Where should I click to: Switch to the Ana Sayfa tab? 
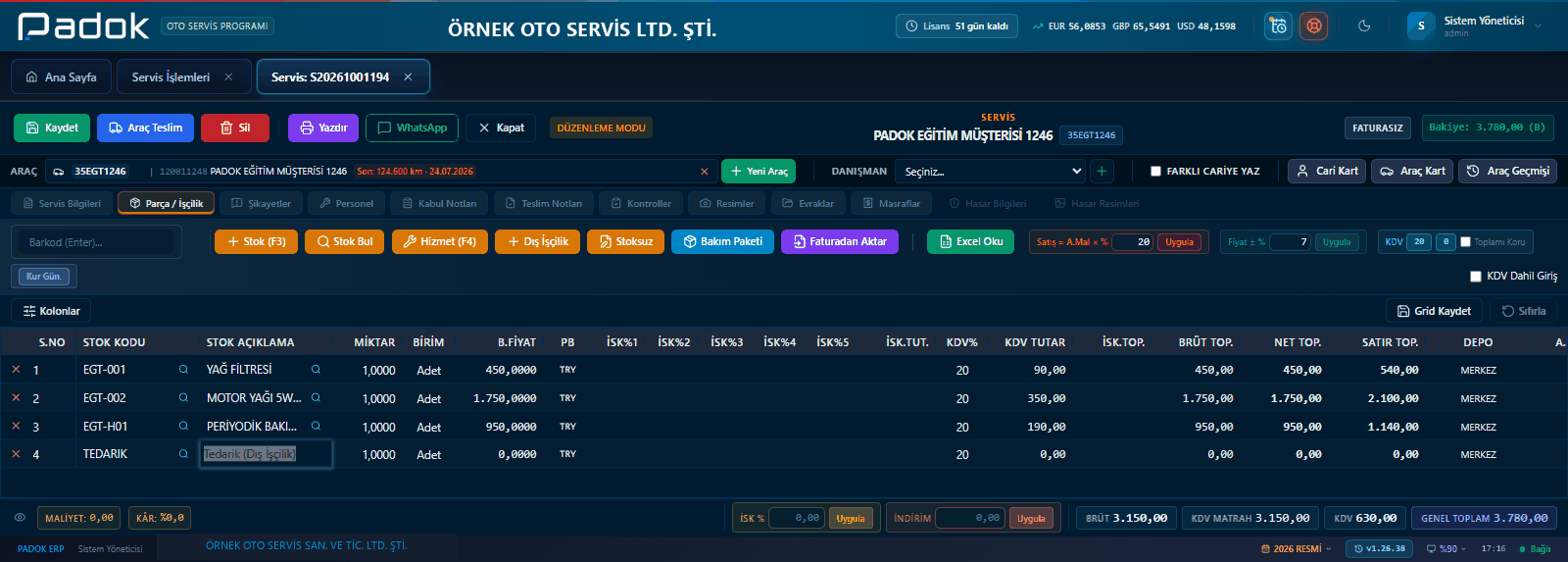pos(61,77)
